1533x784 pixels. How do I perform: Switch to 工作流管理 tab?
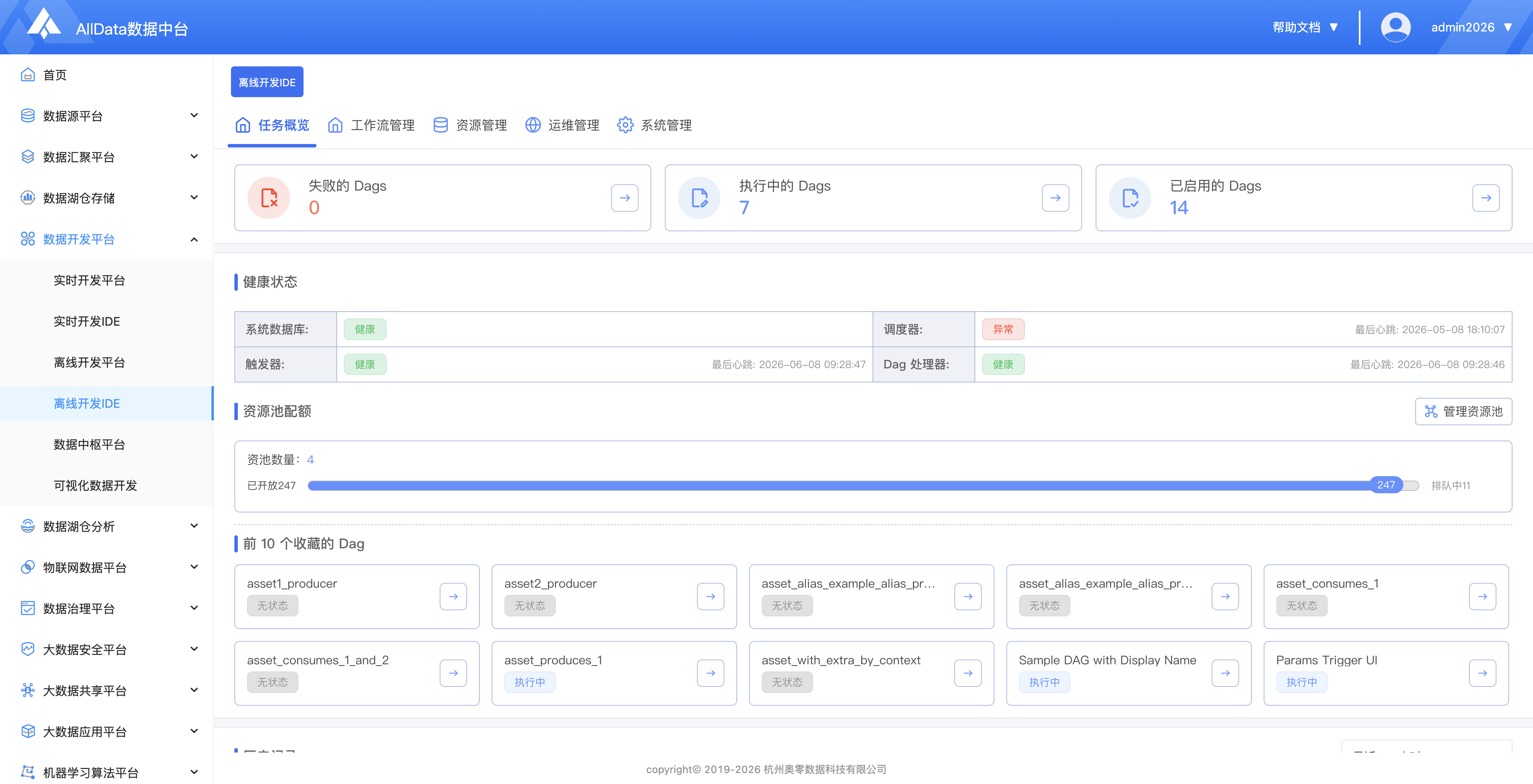click(371, 126)
